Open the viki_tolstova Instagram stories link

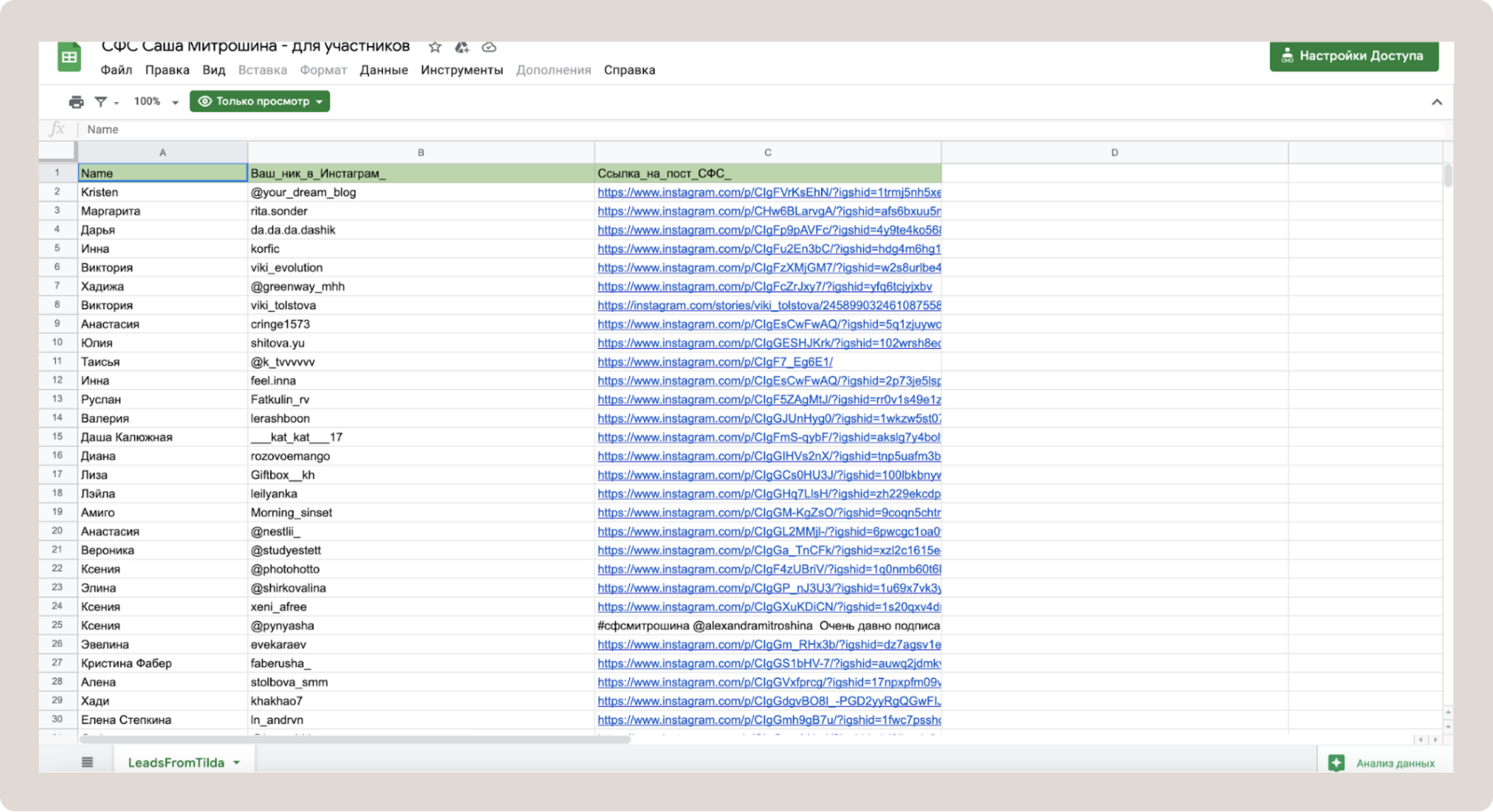pyautogui.click(x=769, y=306)
